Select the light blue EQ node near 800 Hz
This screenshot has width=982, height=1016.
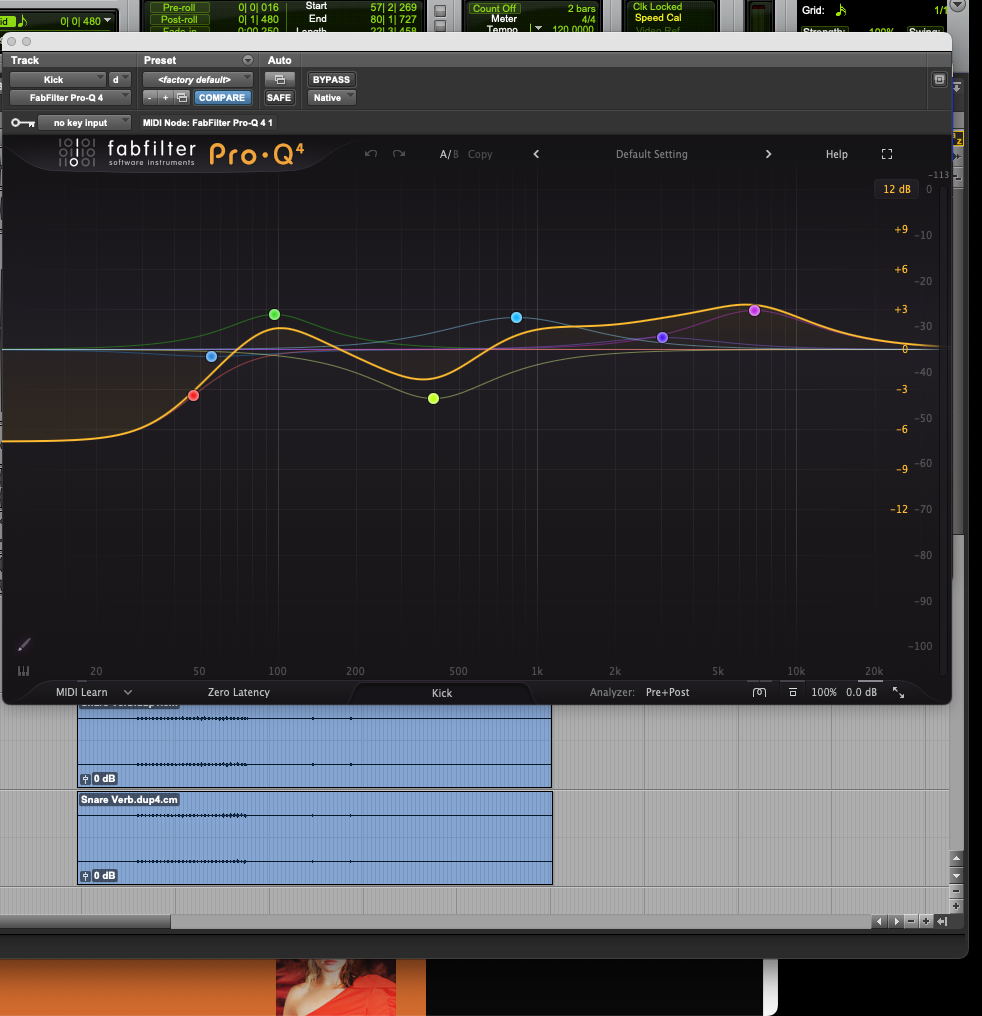point(516,318)
